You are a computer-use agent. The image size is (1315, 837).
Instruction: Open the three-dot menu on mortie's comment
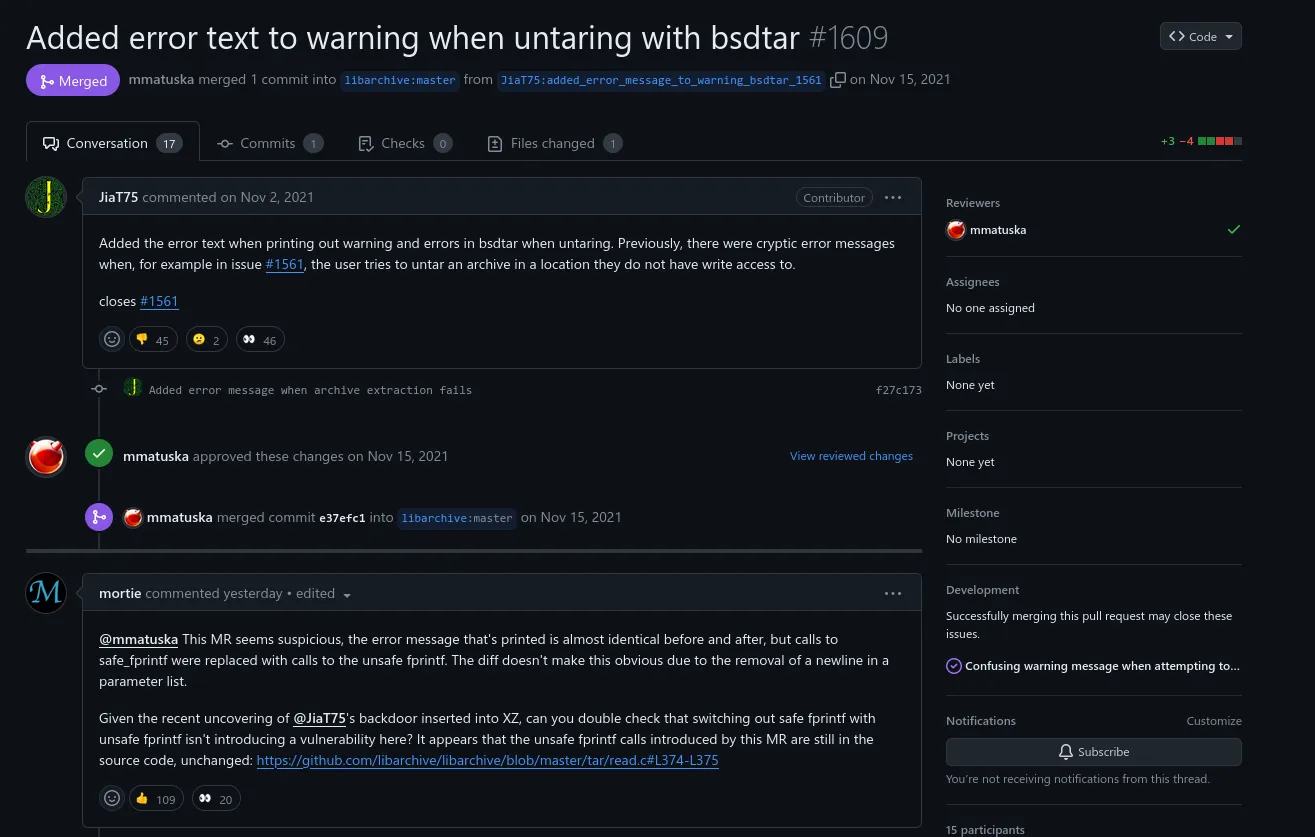893,593
